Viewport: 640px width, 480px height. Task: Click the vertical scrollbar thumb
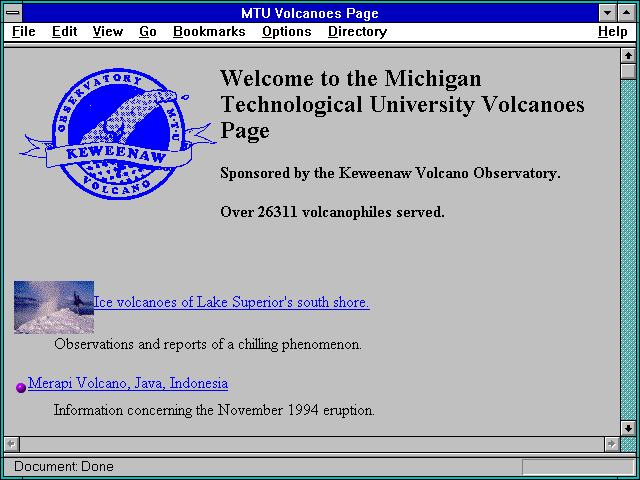click(x=628, y=71)
